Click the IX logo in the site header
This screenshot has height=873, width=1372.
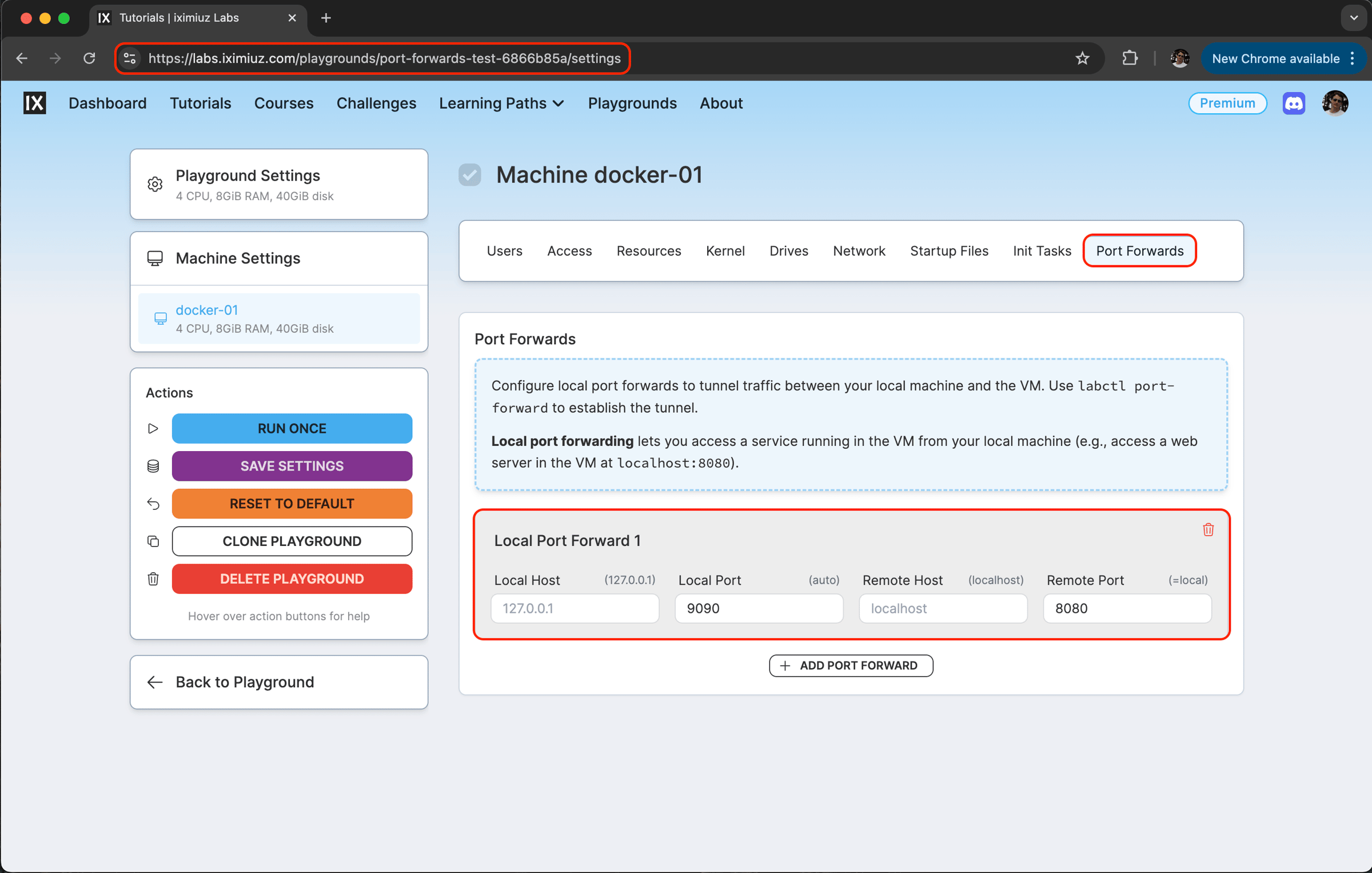(x=35, y=103)
